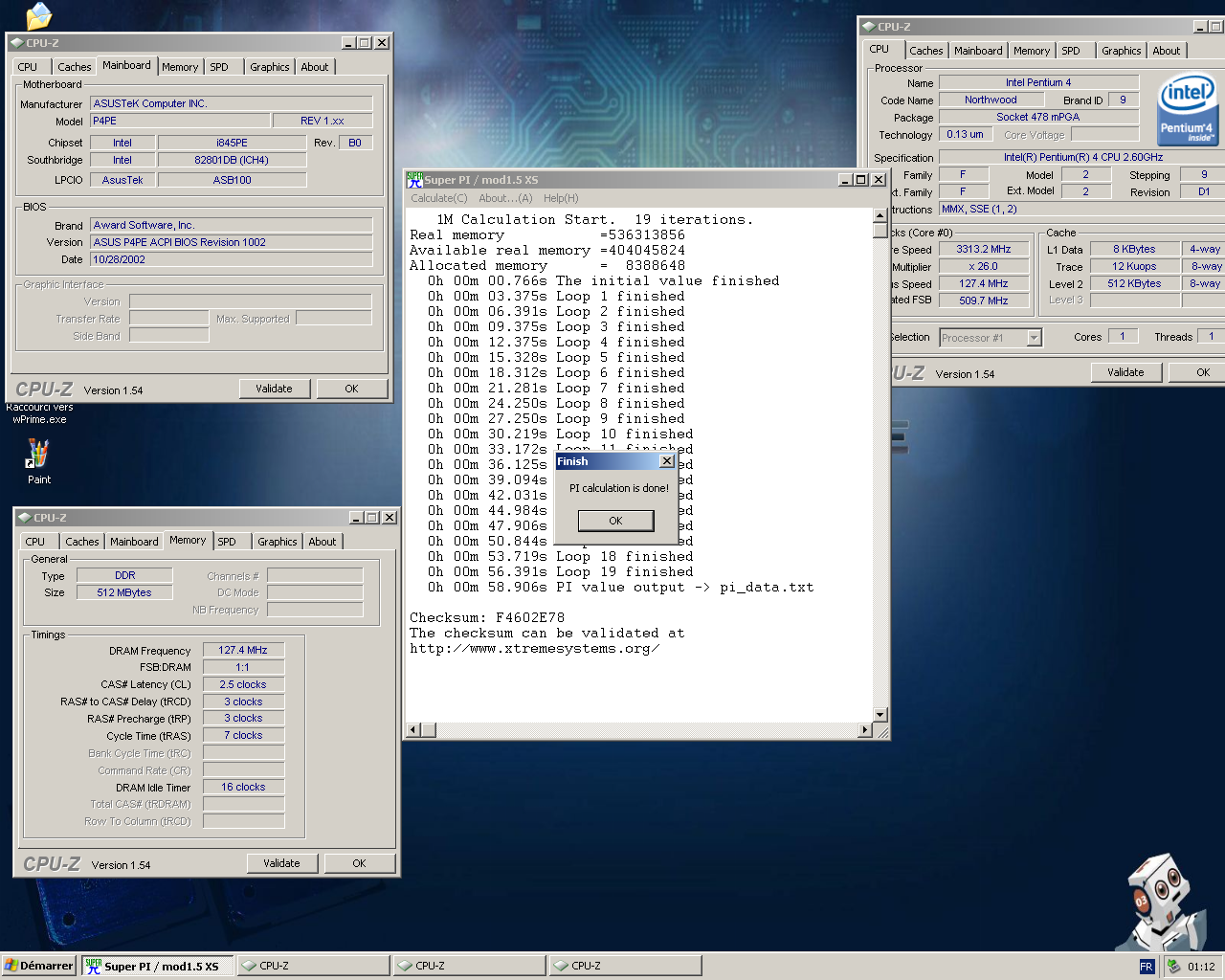Image resolution: width=1225 pixels, height=980 pixels.
Task: Select About tab in Mainboard CPU-Z window
Action: 315,67
